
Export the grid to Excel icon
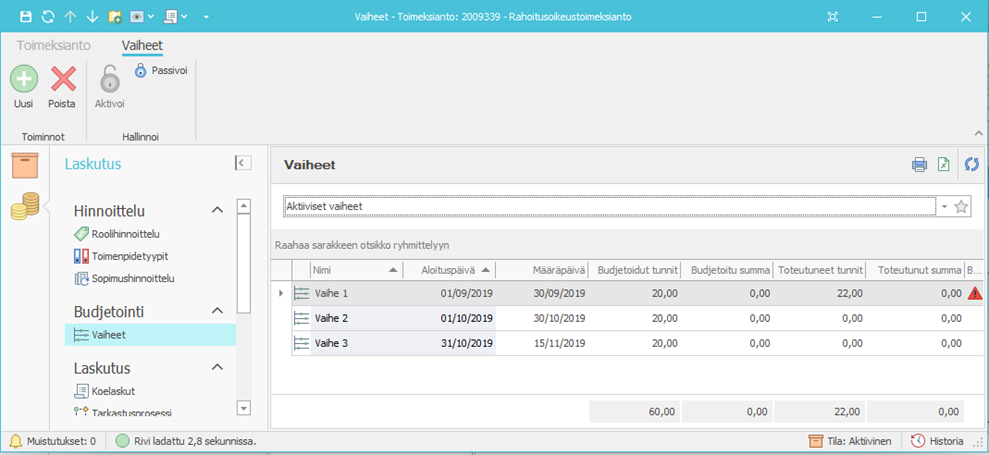tap(943, 165)
